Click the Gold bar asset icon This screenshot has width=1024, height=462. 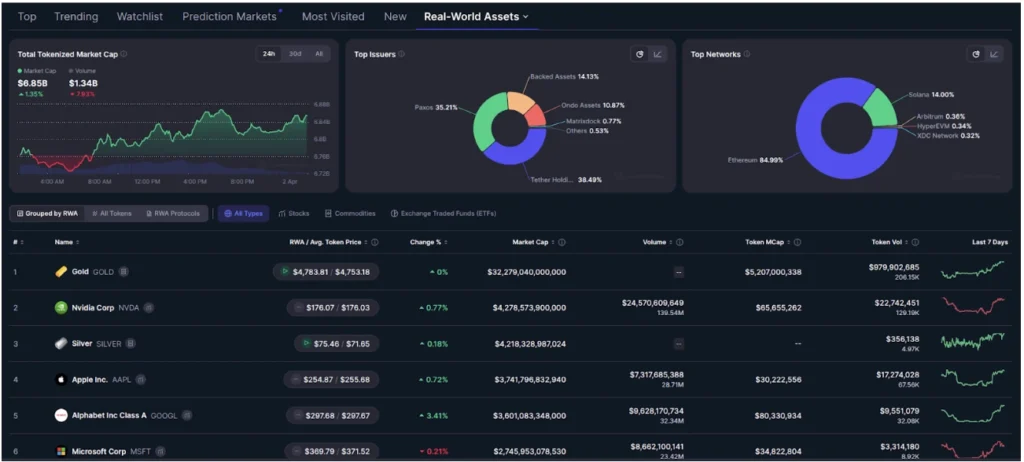pyautogui.click(x=60, y=271)
